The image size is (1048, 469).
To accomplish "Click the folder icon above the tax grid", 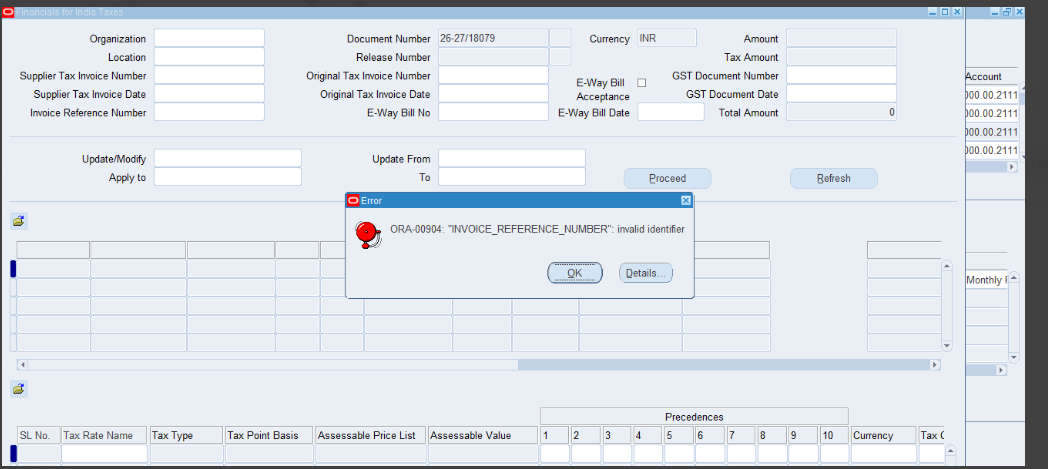I will tap(18, 388).
